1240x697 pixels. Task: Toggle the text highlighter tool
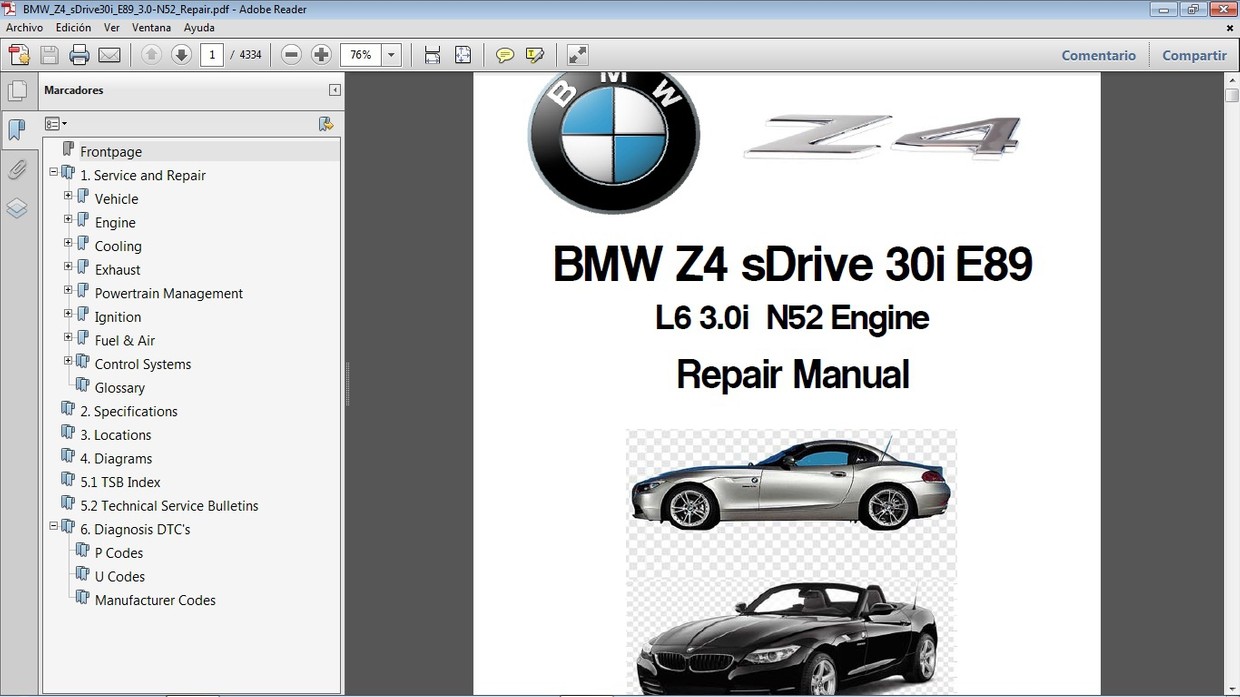(535, 54)
